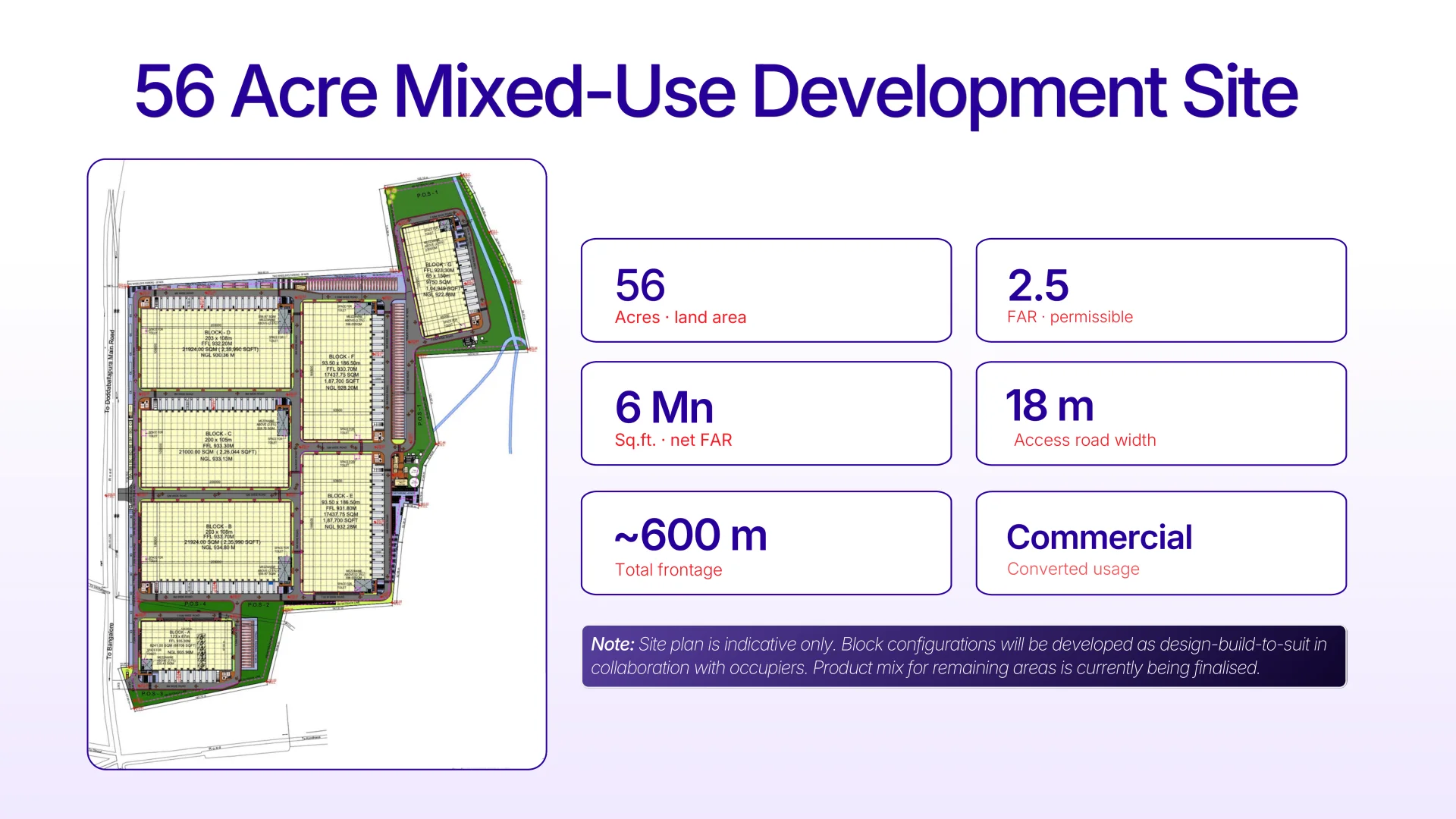The image size is (1456, 819).
Task: Click the '6 Mn Sq.ft. net FAR' card
Action: [x=766, y=413]
